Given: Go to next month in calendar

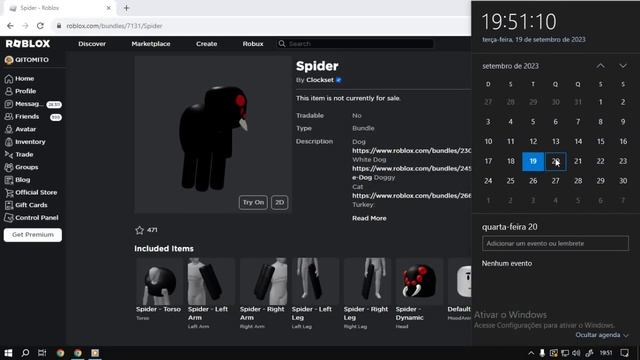Looking at the screenshot, I should pyautogui.click(x=623, y=66).
